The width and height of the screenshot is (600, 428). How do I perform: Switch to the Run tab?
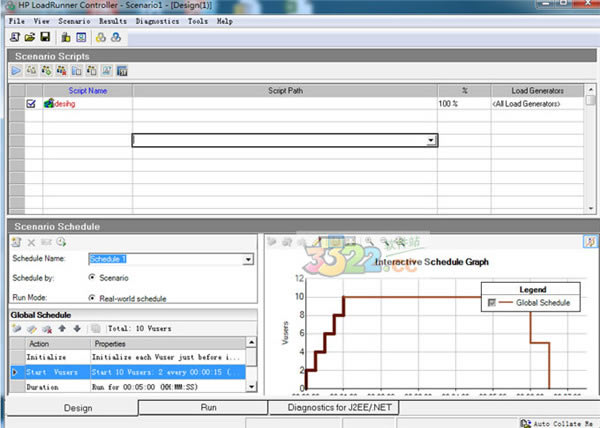[208, 408]
